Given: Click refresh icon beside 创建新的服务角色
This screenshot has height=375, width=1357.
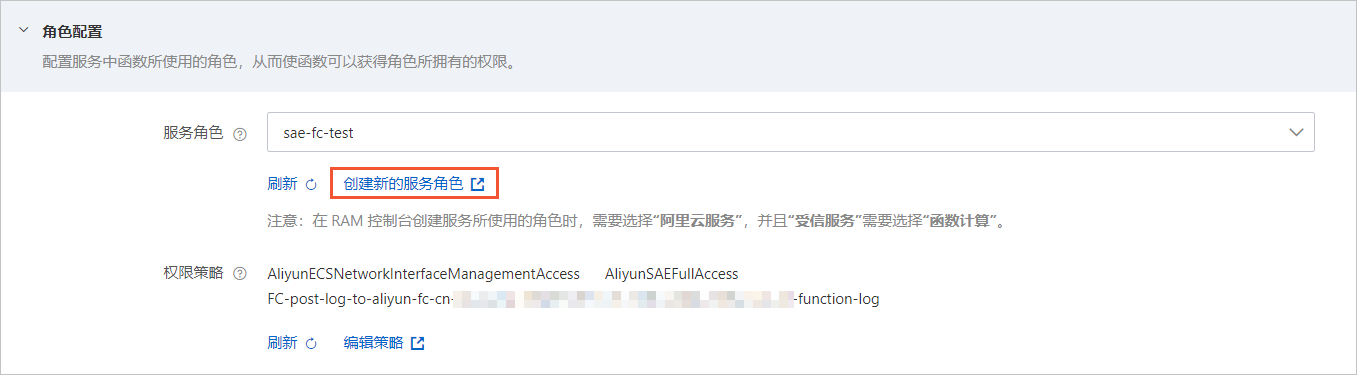Looking at the screenshot, I should coord(310,185).
